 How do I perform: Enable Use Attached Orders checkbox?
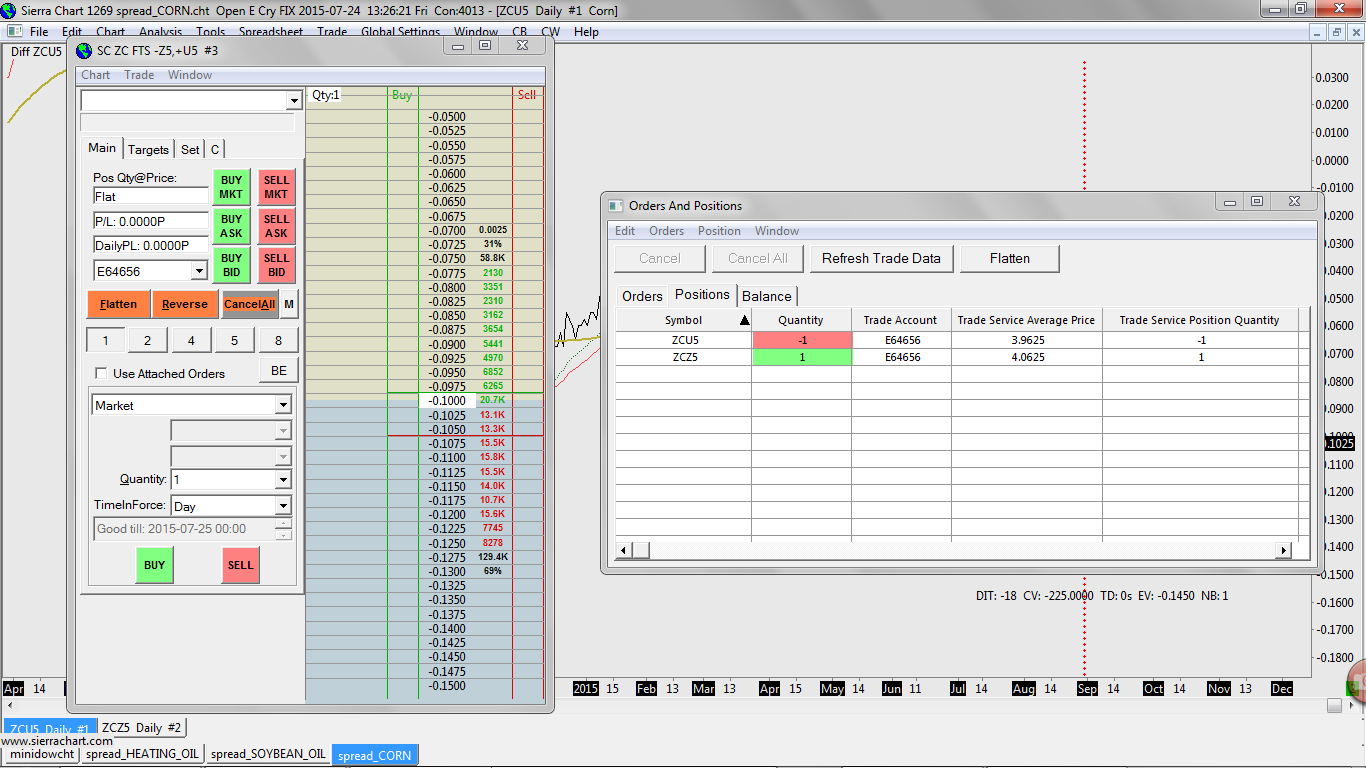(101, 373)
